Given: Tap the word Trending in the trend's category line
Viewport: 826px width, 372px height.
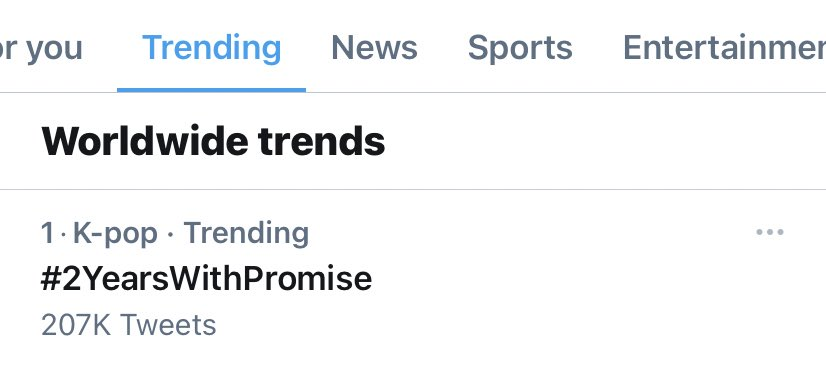Looking at the screenshot, I should tap(246, 233).
